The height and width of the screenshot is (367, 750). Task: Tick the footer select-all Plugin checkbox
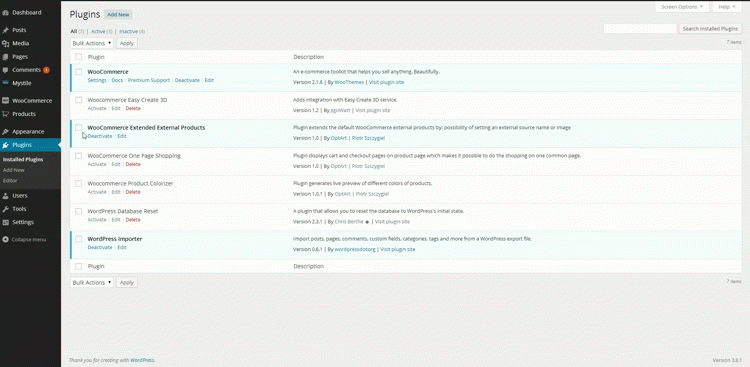[78, 266]
